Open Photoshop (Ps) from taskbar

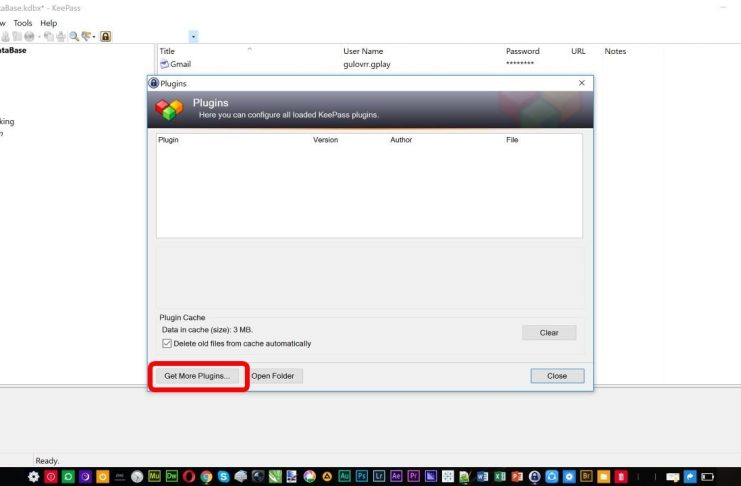coord(362,476)
